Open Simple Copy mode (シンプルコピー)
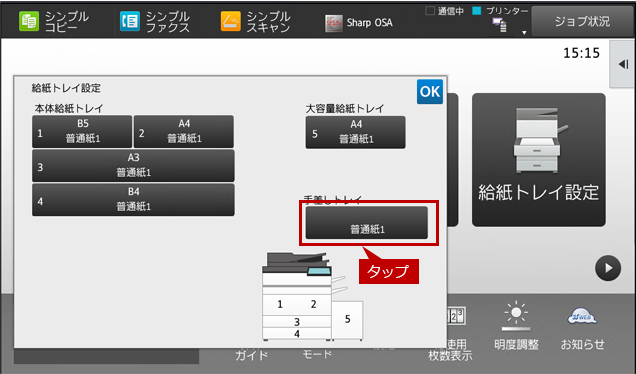The height and width of the screenshot is (374, 636). click(x=54, y=21)
